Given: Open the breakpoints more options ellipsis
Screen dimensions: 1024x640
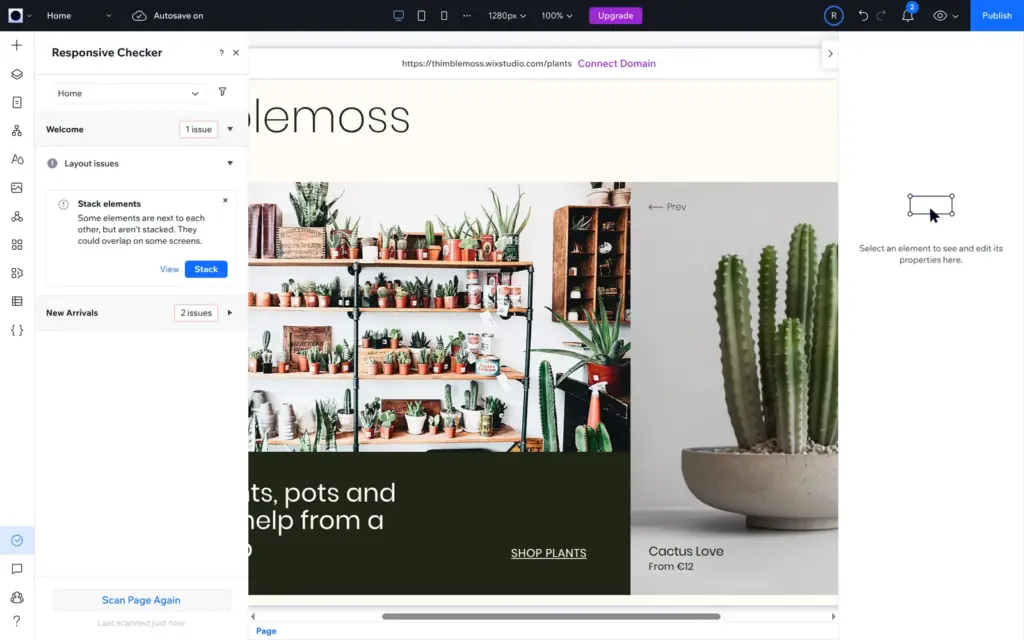Looking at the screenshot, I should (x=466, y=15).
